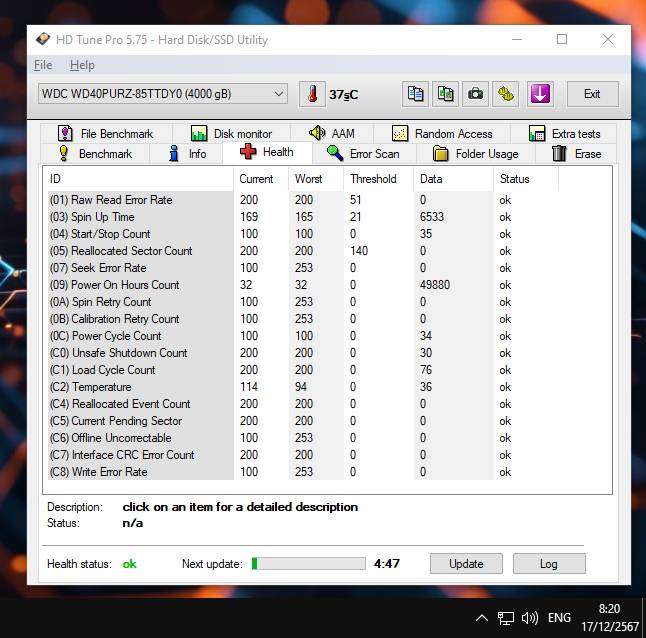Click the network icon in system tray
The image size is (646, 638).
(x=506, y=618)
